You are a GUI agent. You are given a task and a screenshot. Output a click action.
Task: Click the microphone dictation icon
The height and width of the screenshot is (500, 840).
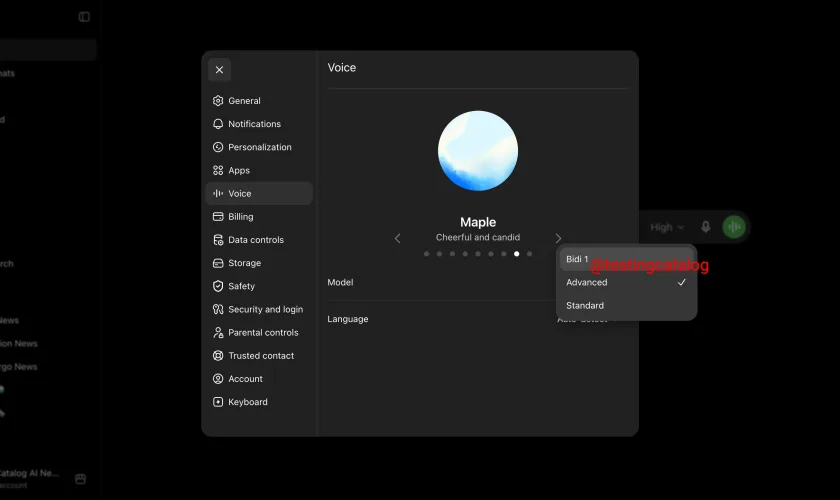[706, 227]
